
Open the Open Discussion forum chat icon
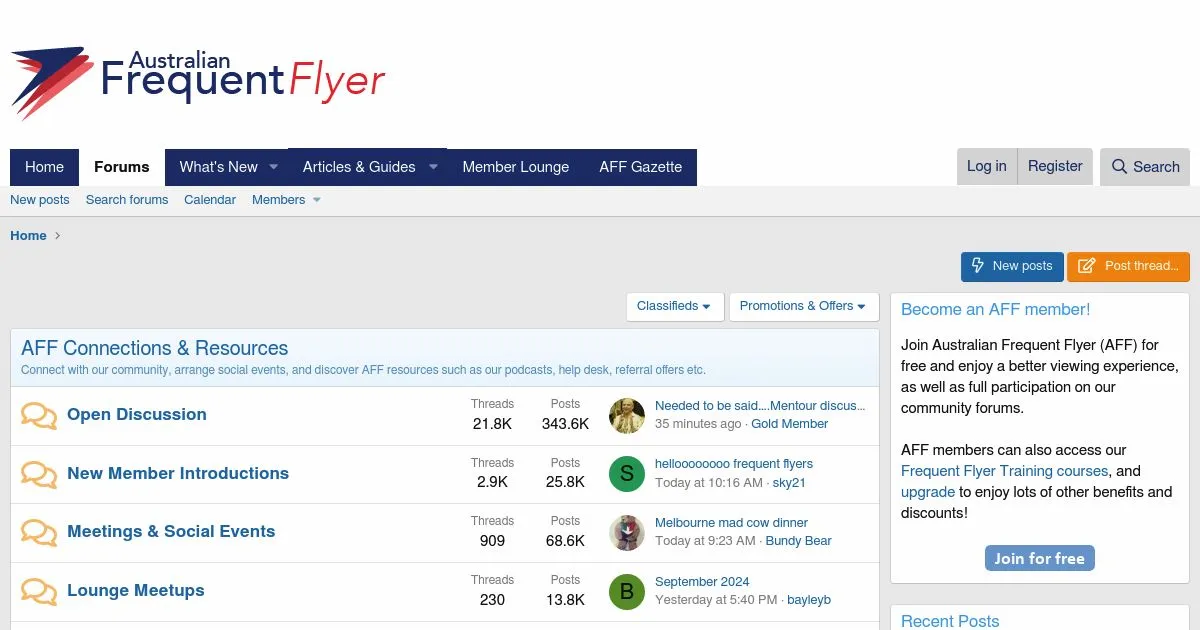[x=39, y=415]
